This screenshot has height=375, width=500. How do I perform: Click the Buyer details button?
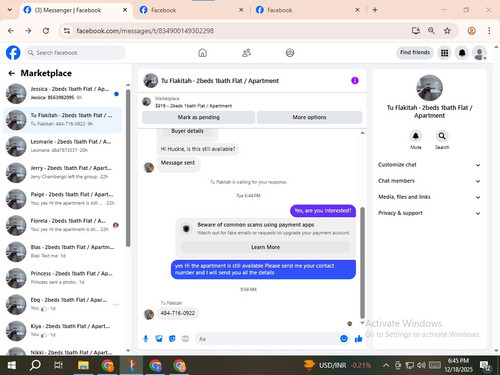187,131
